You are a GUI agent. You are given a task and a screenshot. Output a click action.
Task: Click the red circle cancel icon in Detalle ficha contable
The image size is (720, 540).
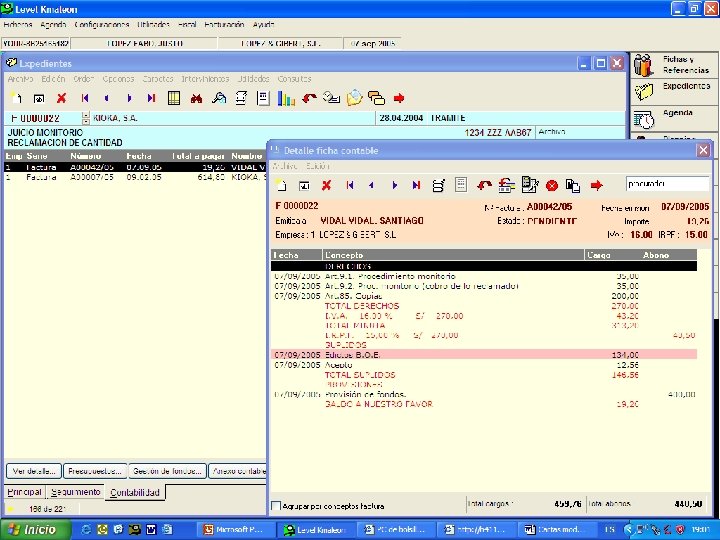(x=551, y=186)
